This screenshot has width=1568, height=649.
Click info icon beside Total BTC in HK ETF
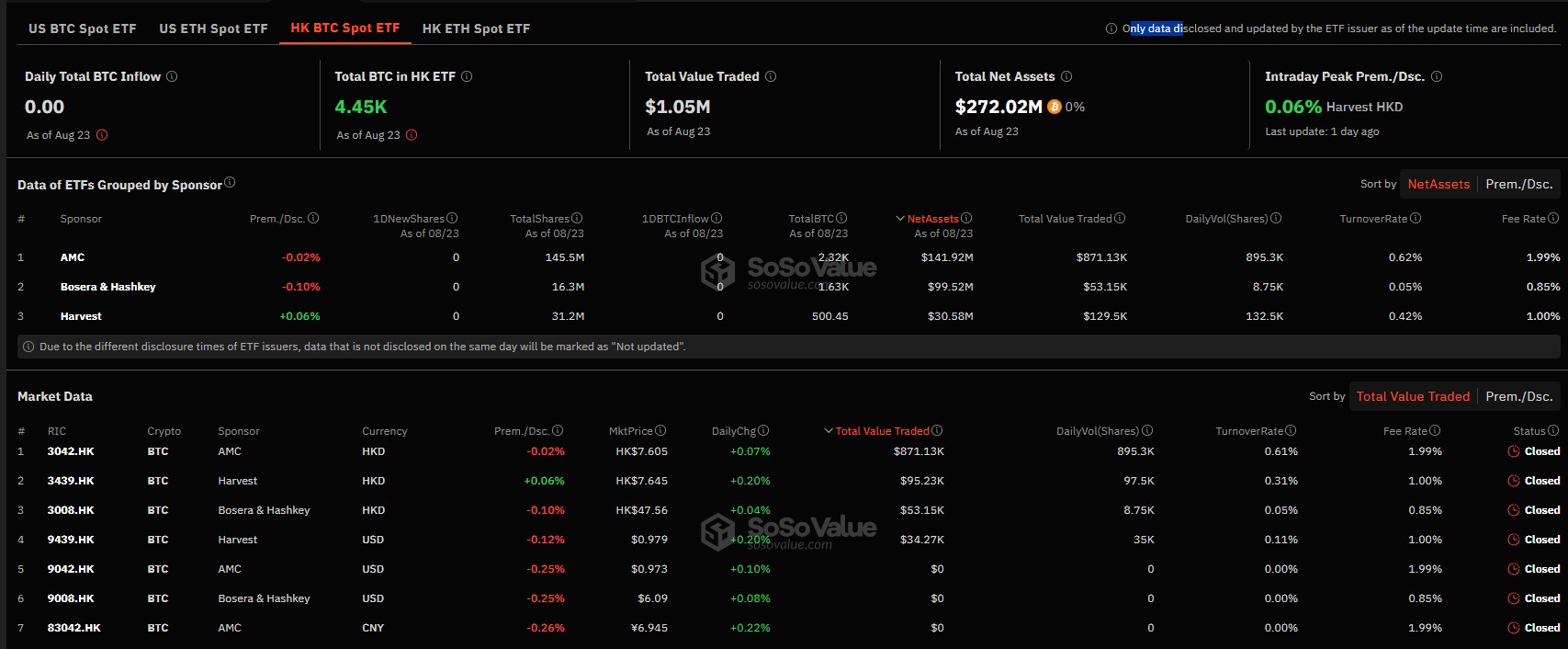point(467,76)
